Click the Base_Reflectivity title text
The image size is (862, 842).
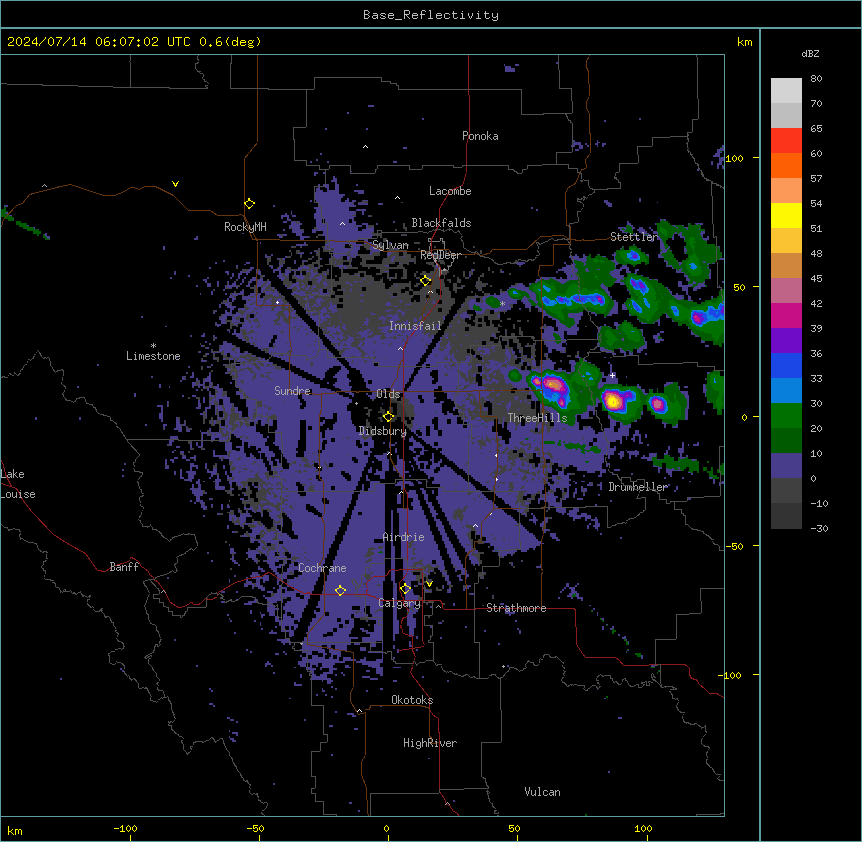431,15
